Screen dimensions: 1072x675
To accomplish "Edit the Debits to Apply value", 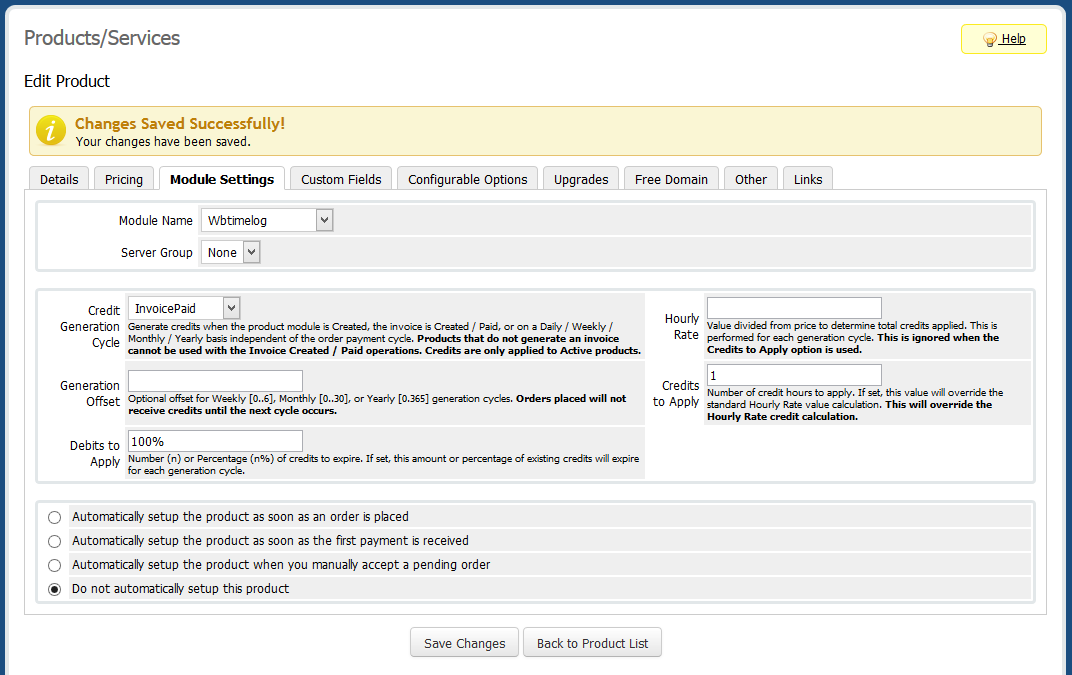I will click(214, 439).
